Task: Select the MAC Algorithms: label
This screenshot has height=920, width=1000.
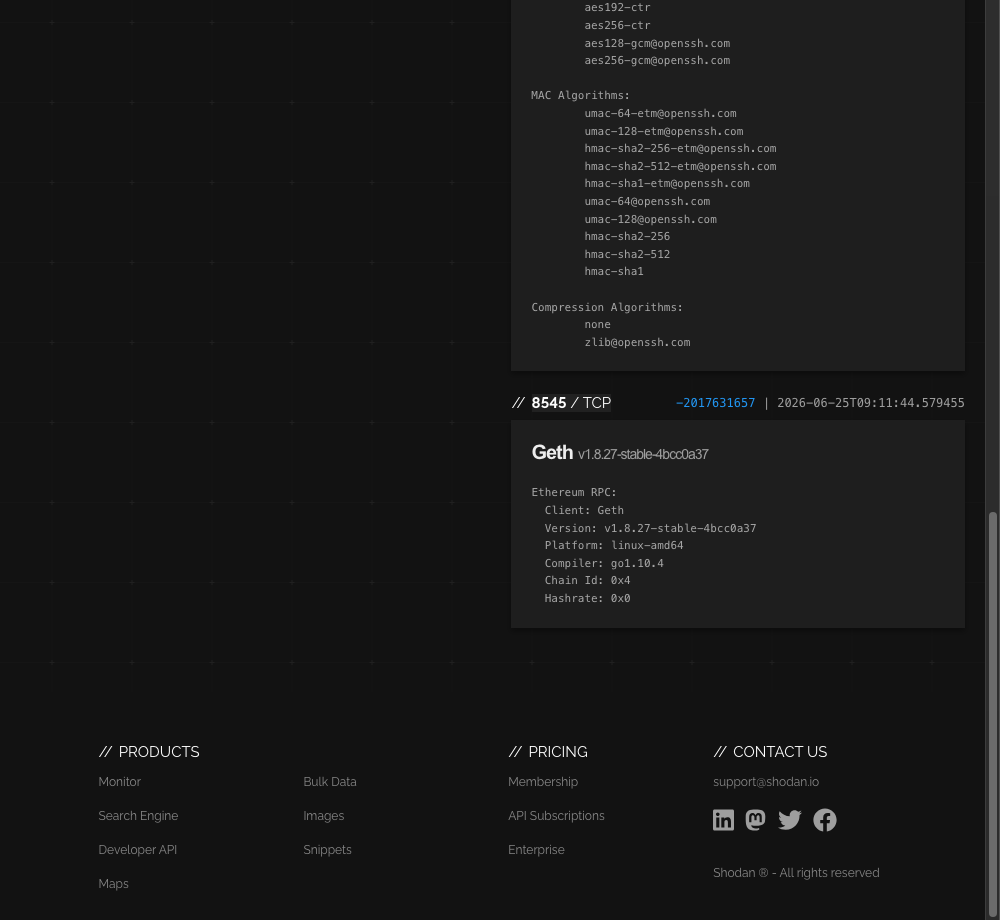Action: click(580, 95)
